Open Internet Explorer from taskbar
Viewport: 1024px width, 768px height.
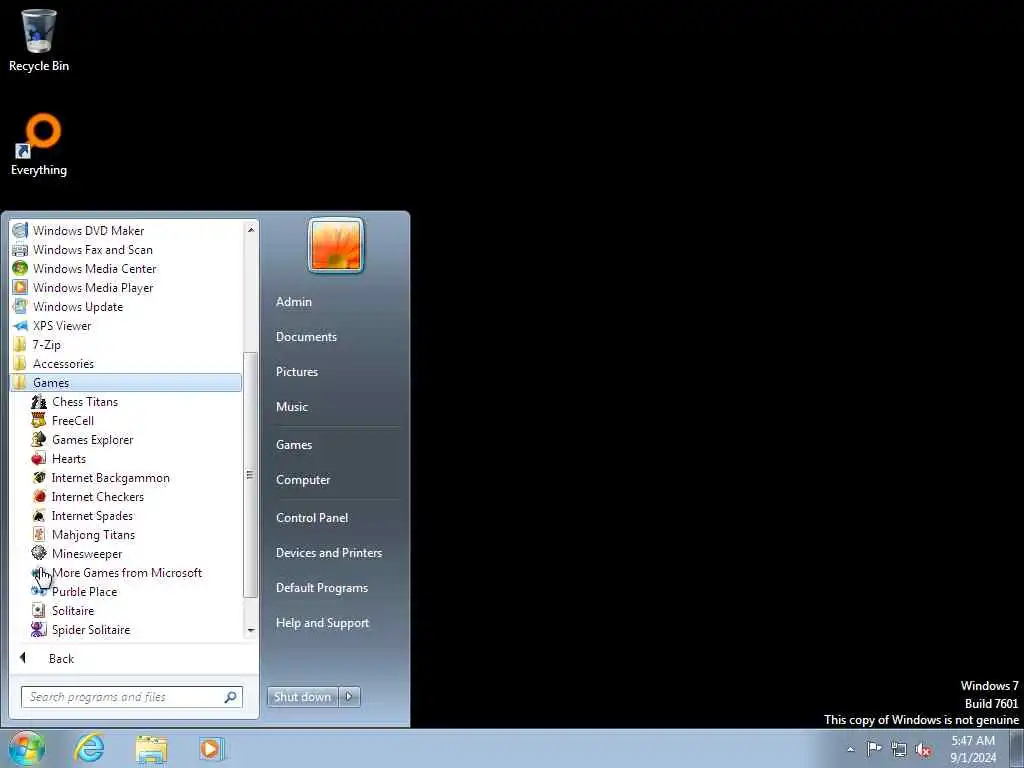click(89, 748)
